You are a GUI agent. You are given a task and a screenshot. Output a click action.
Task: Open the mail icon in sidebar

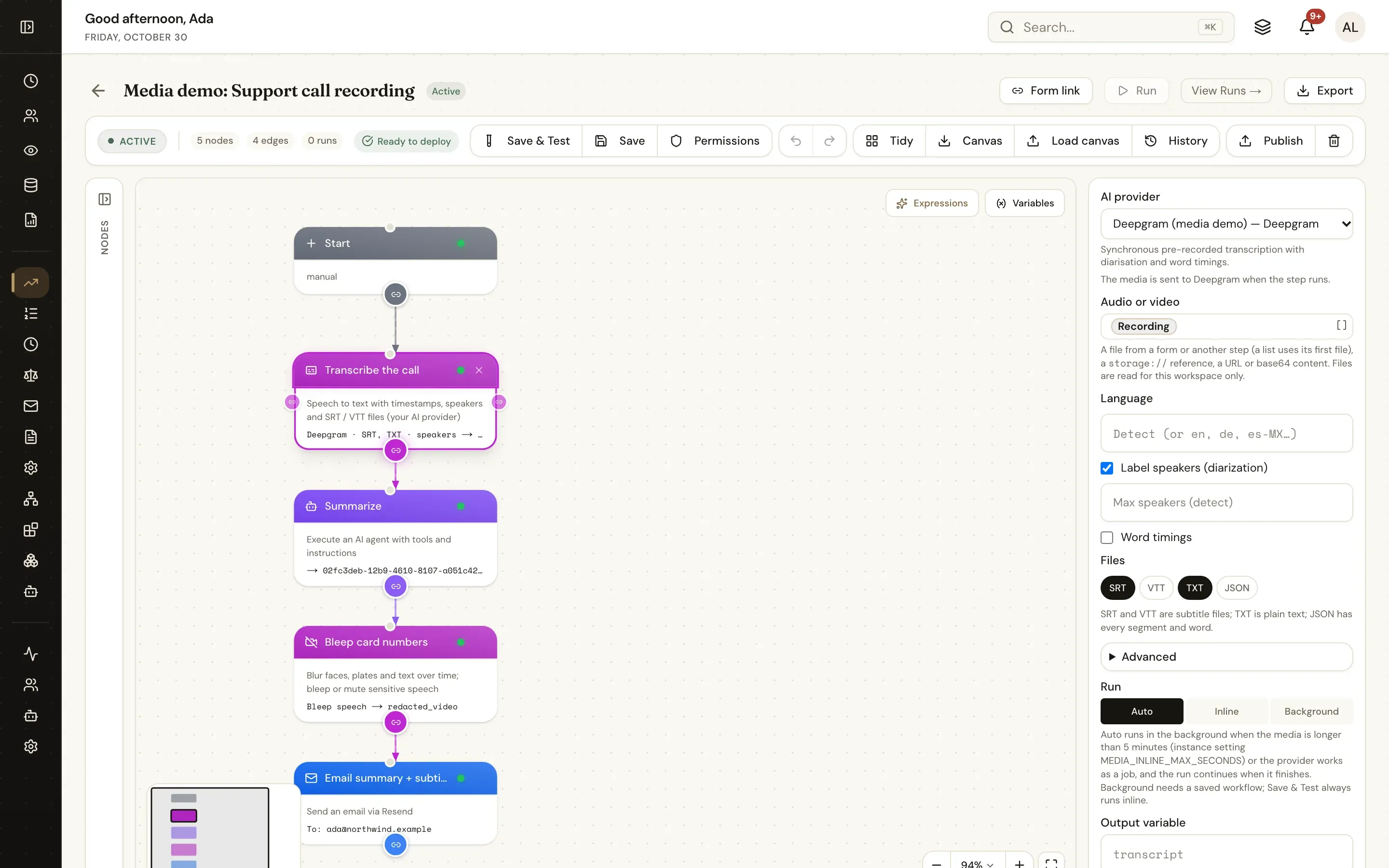(31, 406)
